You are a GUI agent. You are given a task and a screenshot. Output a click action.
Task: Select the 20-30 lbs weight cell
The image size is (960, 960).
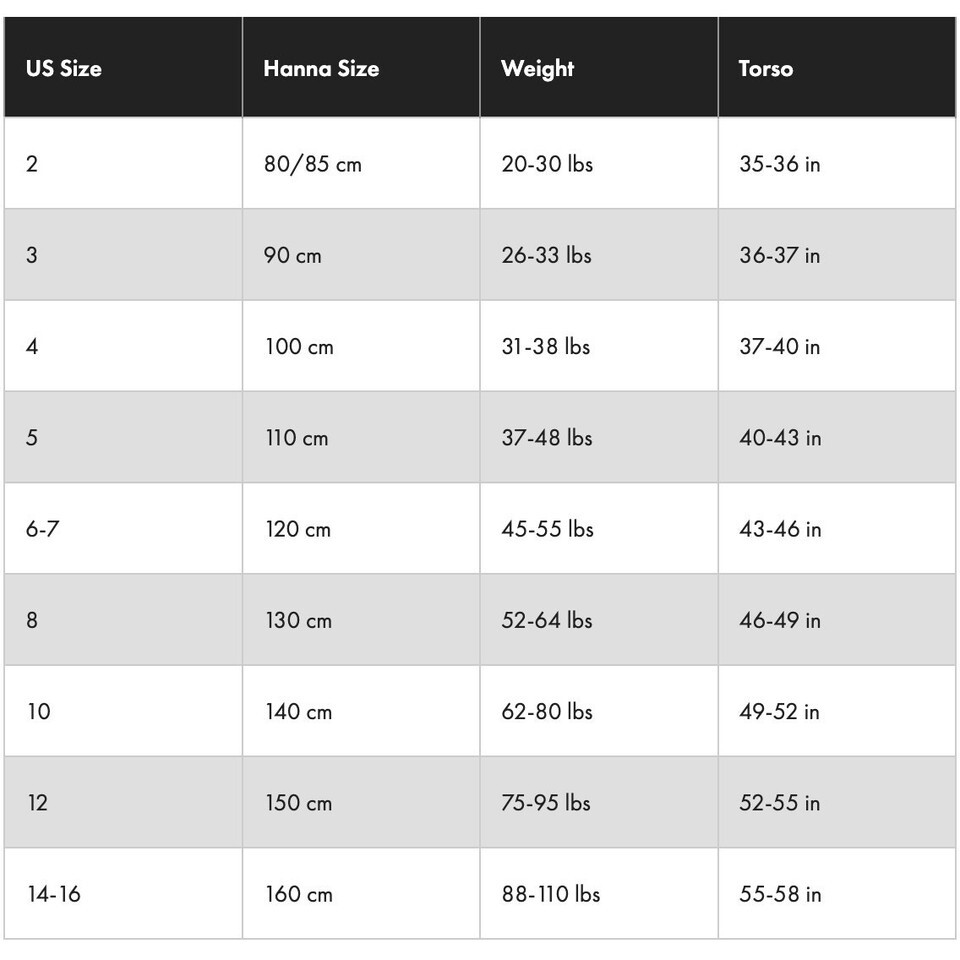click(x=547, y=164)
